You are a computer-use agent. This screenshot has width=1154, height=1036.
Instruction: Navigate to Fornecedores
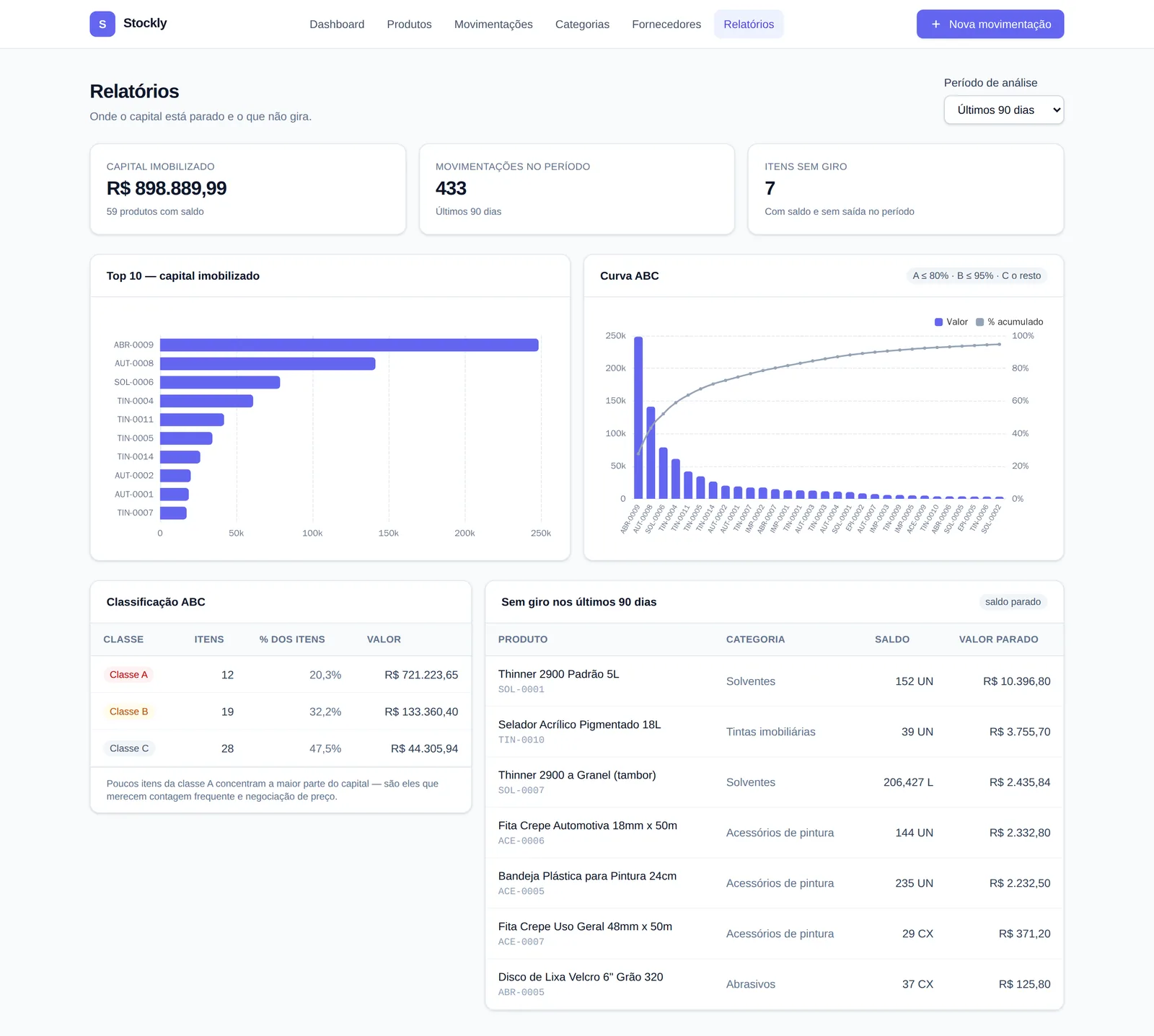[x=666, y=25]
